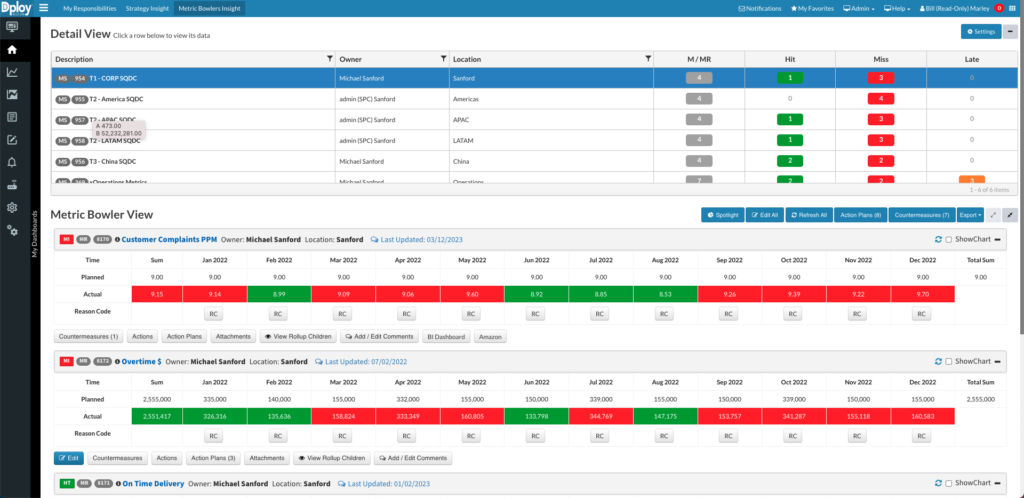The height and width of the screenshot is (498, 1024).
Task: Click the expand arrows icon beside Export
Action: (x=993, y=215)
